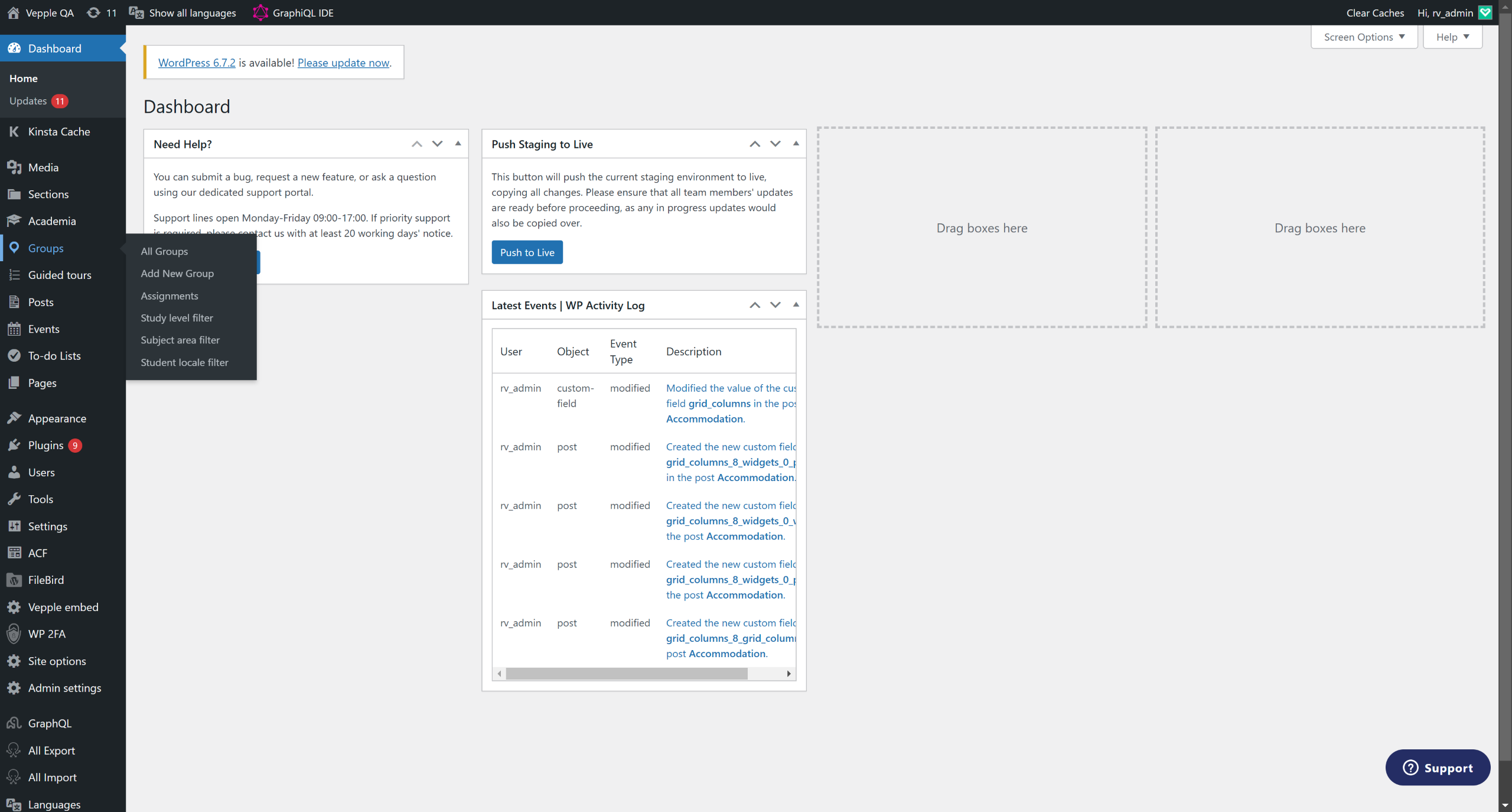Click the Please update now link

click(343, 63)
